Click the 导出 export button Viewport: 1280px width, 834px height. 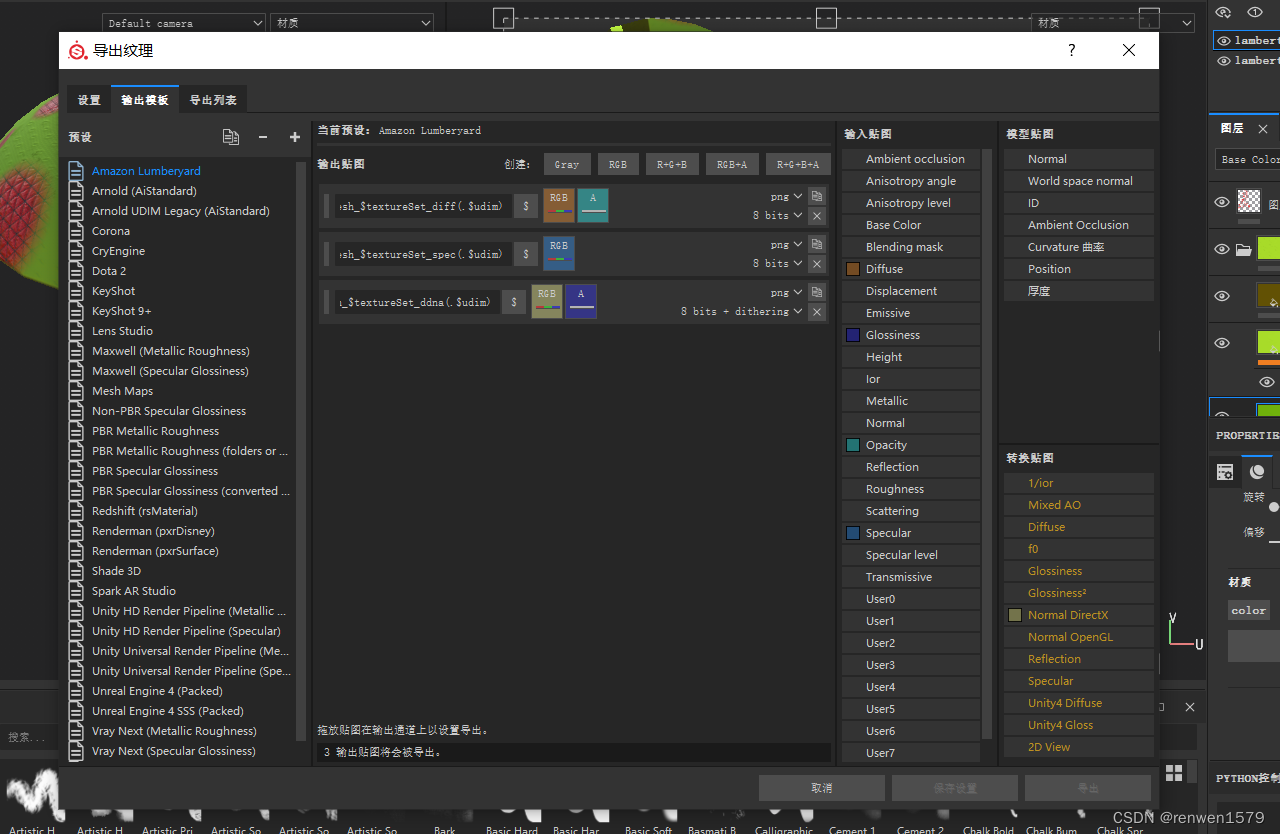click(1088, 788)
